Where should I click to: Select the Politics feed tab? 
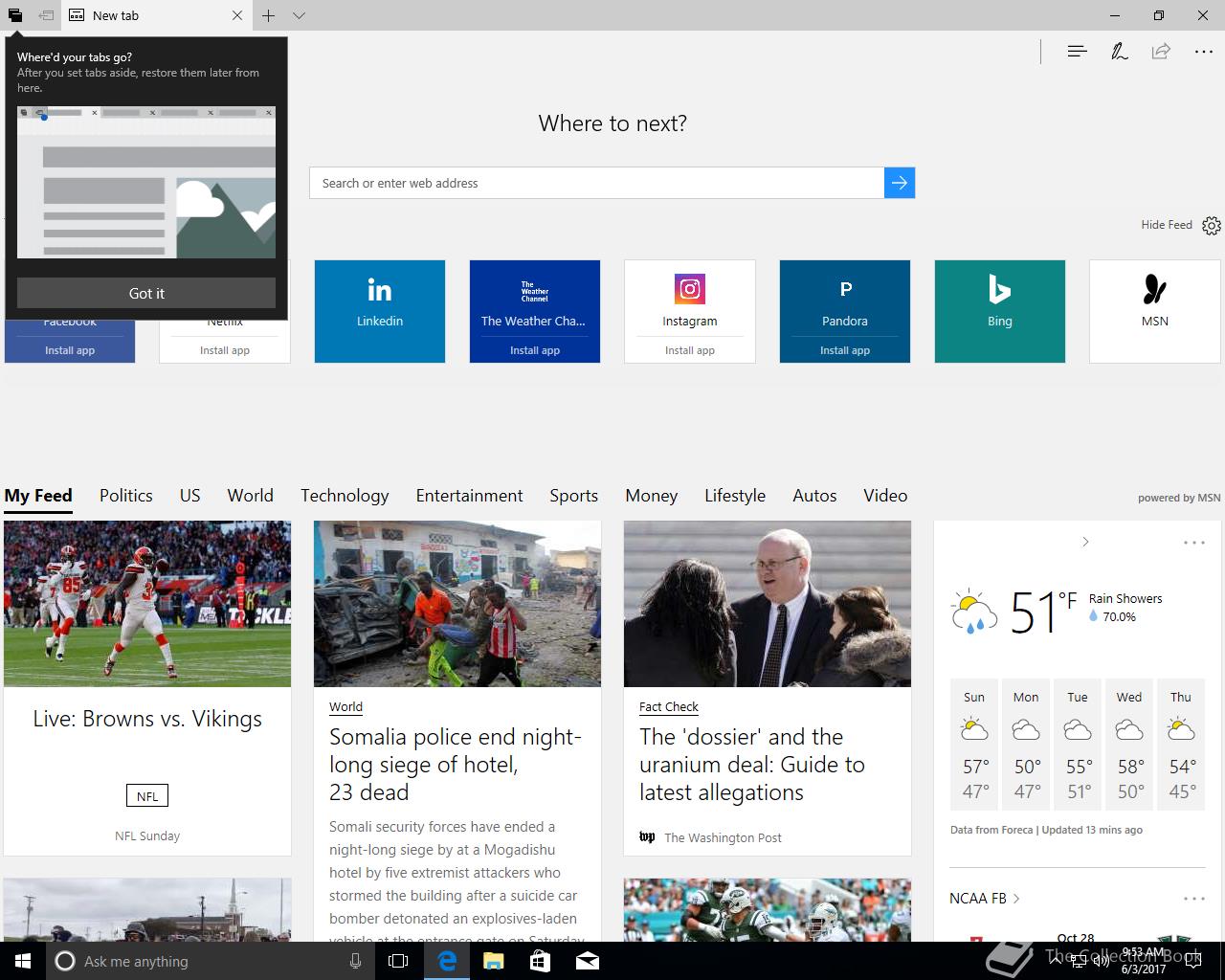(126, 496)
